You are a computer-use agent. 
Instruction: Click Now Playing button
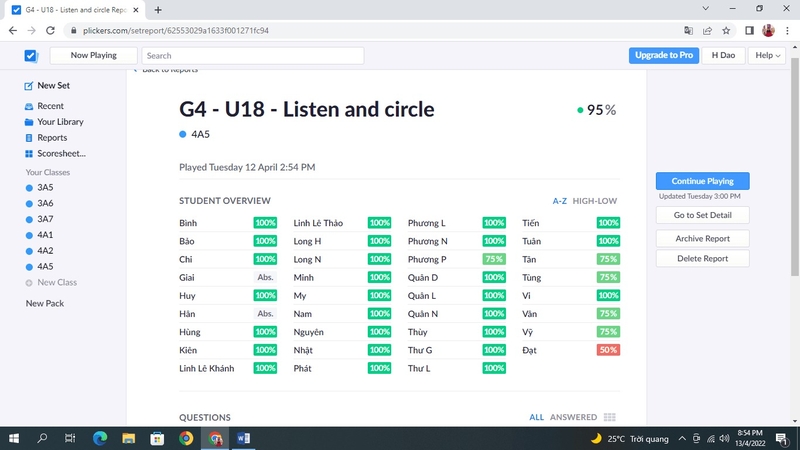tap(93, 56)
